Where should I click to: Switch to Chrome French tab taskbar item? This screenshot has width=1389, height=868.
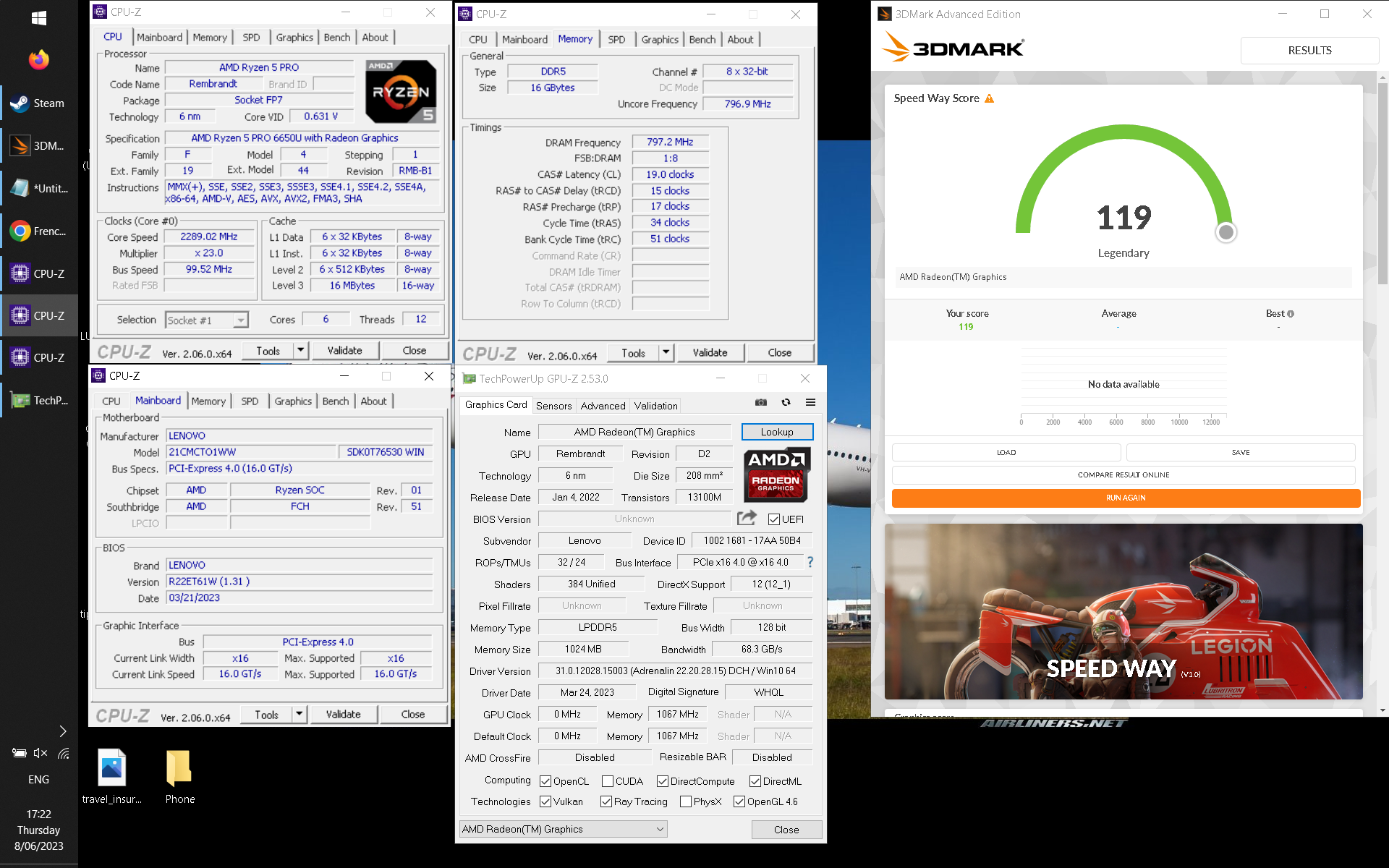click(39, 231)
